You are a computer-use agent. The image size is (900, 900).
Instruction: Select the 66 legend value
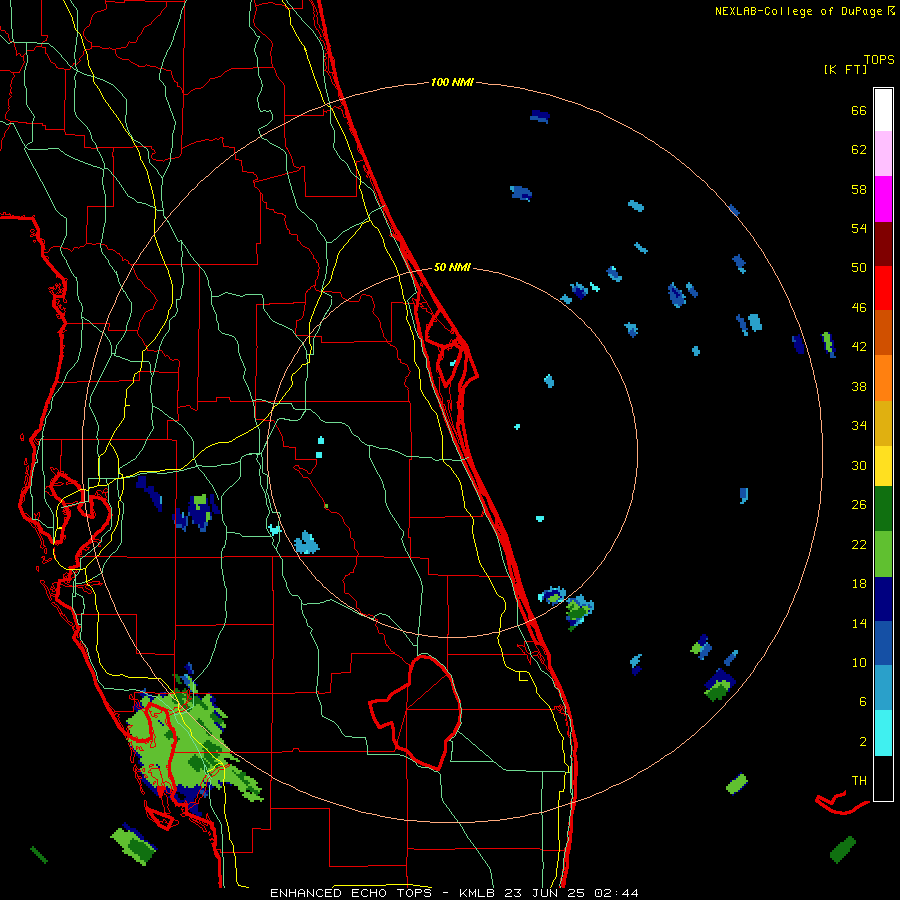click(x=859, y=111)
